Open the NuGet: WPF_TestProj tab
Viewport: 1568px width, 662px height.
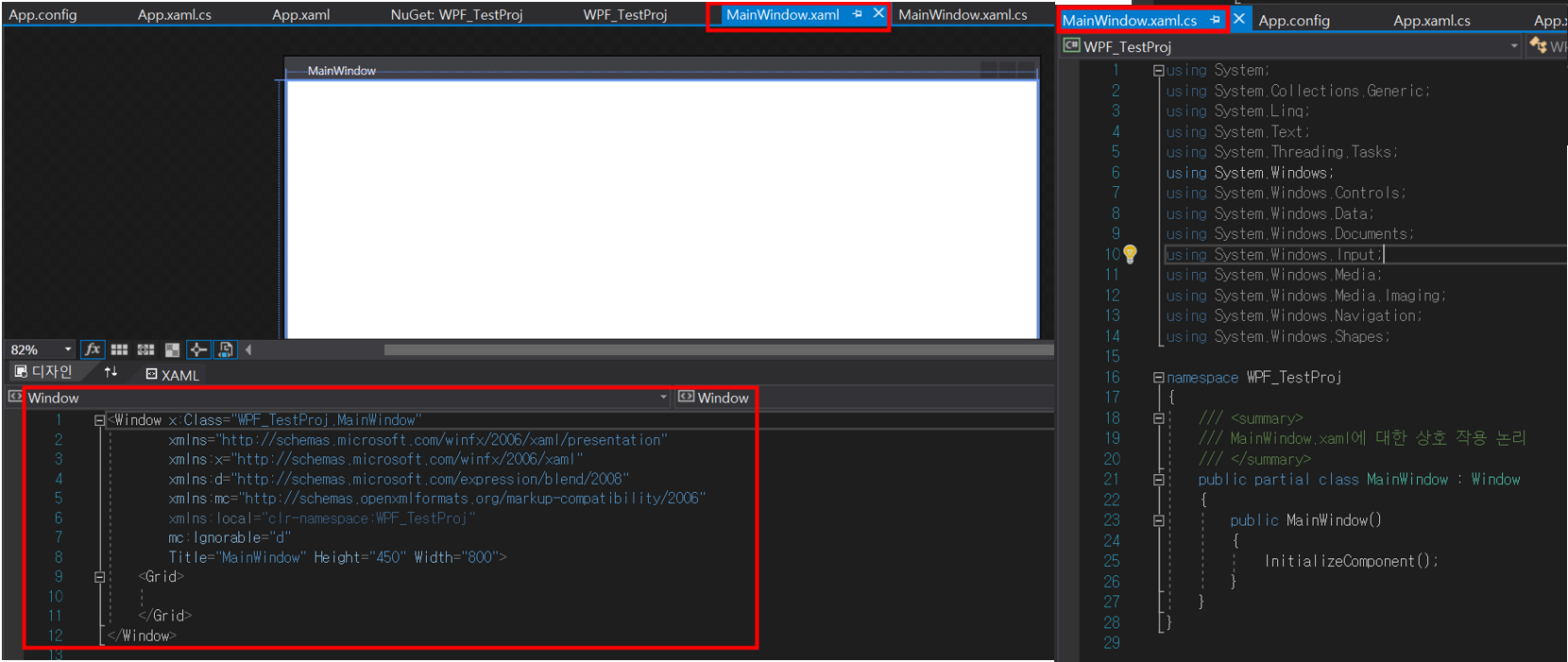coord(456,14)
